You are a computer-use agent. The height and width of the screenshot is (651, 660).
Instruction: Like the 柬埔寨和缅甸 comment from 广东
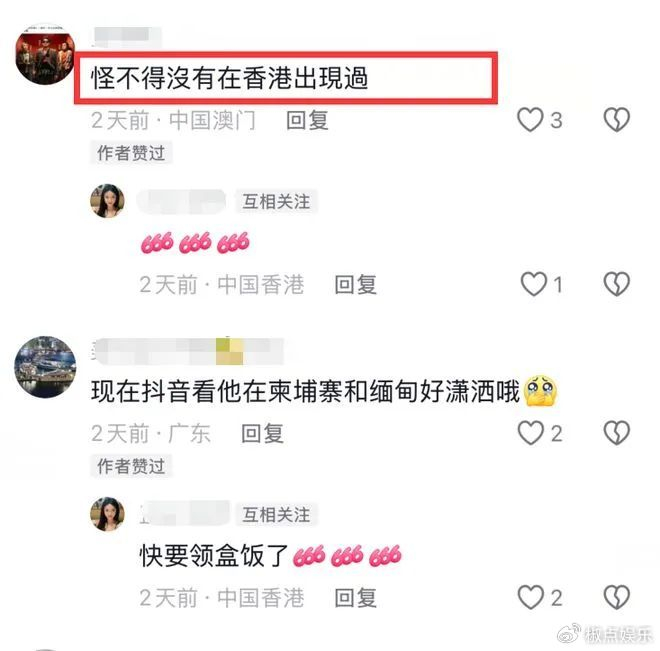530,433
